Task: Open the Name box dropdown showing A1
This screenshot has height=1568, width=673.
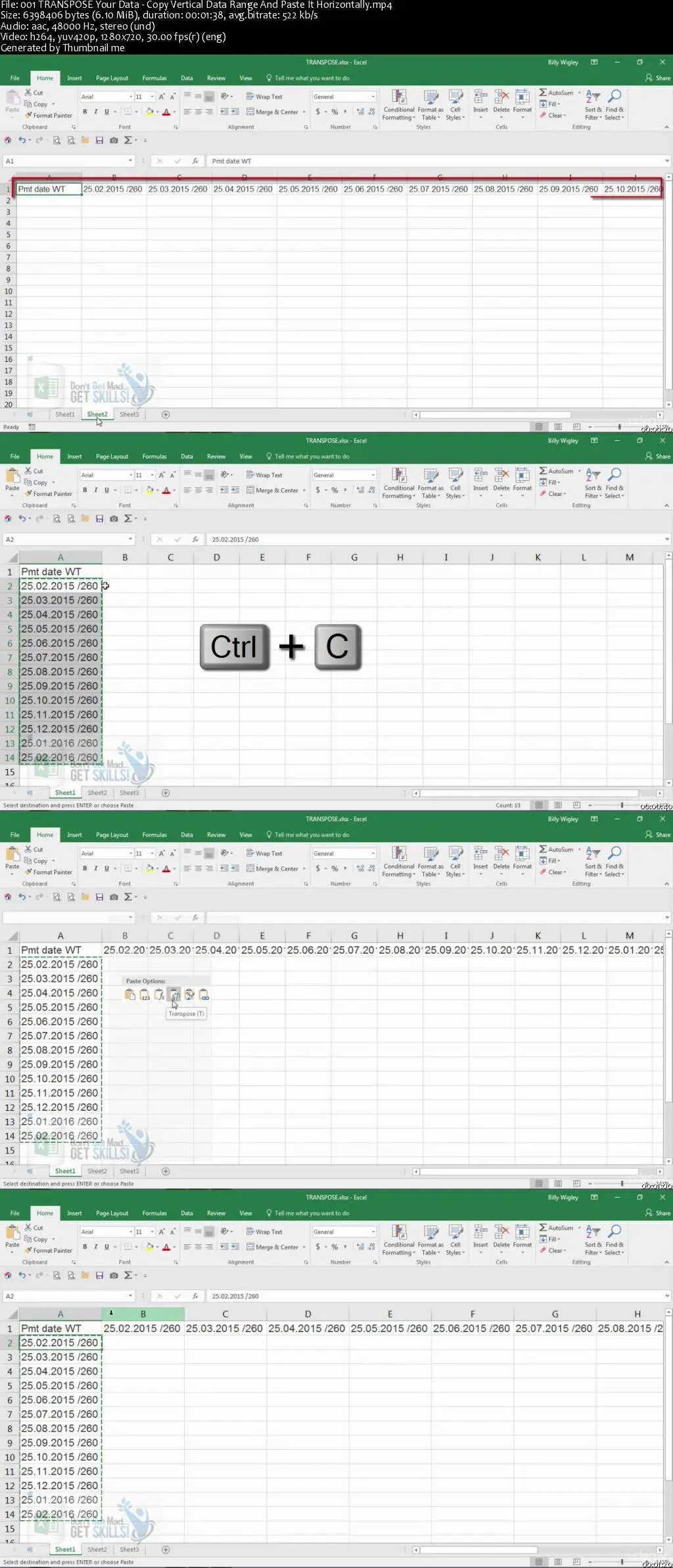Action: tap(130, 161)
